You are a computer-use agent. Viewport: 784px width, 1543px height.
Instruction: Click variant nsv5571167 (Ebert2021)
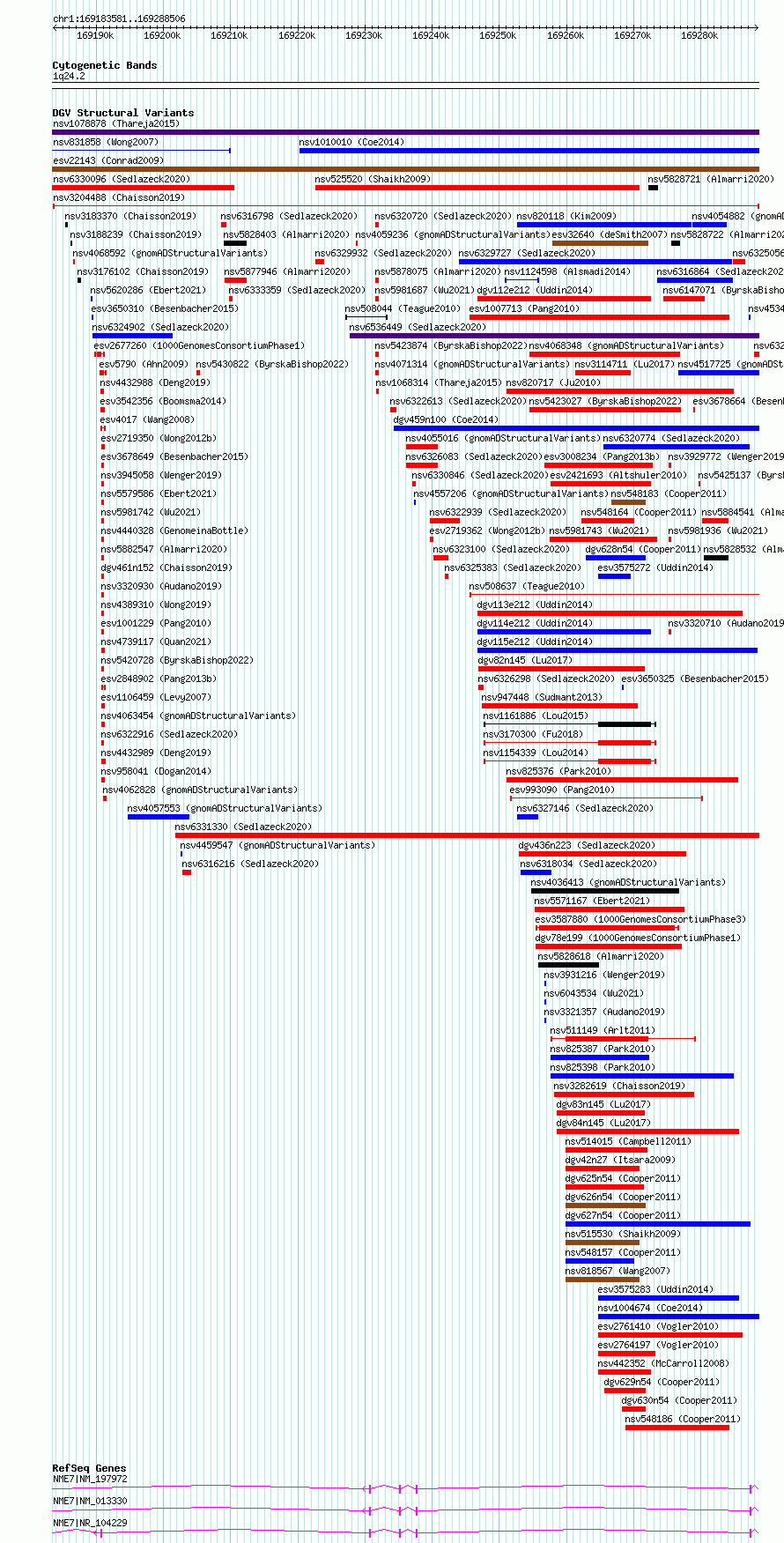point(592,901)
